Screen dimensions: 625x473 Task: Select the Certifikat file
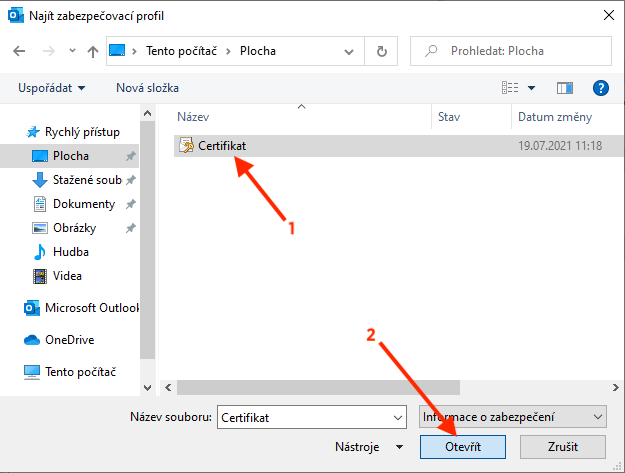221,146
